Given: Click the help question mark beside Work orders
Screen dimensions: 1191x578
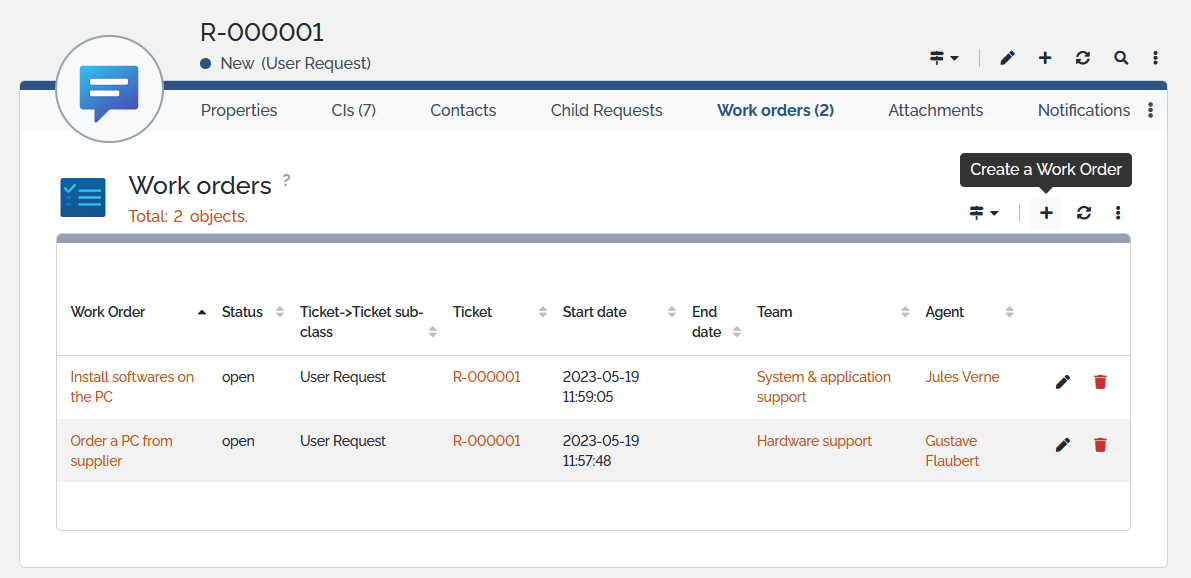Looking at the screenshot, I should click(286, 180).
